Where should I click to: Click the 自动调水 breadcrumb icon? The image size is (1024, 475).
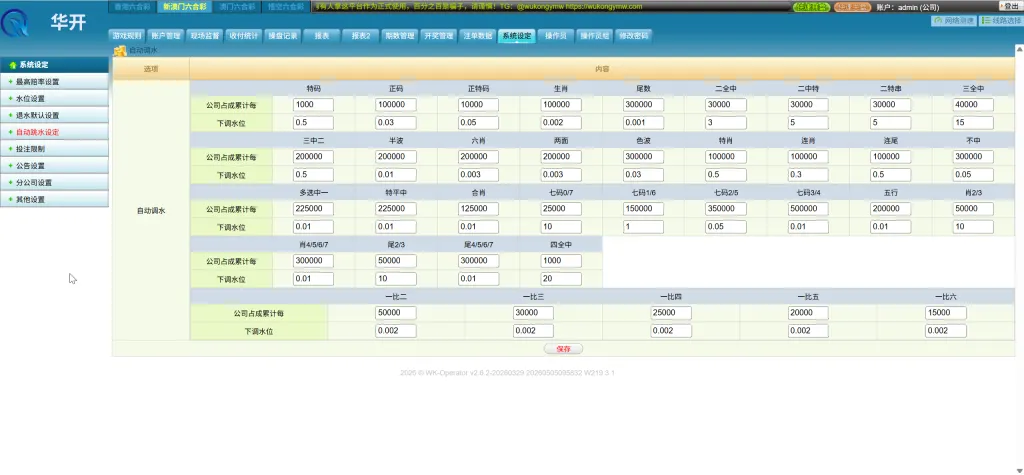click(120, 50)
